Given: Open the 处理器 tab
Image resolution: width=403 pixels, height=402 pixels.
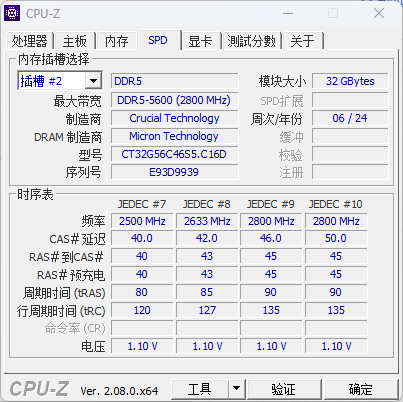Looking at the screenshot, I should pyautogui.click(x=30, y=41).
